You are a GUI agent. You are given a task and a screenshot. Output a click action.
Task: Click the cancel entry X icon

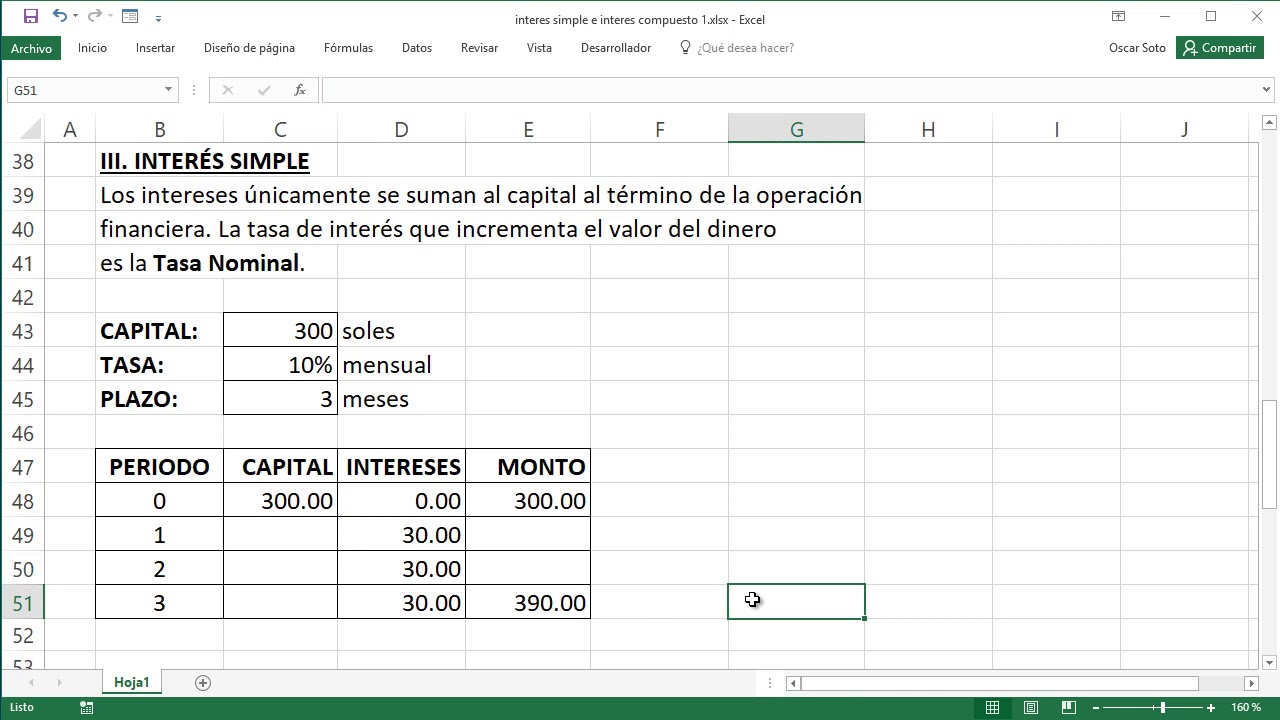(227, 90)
